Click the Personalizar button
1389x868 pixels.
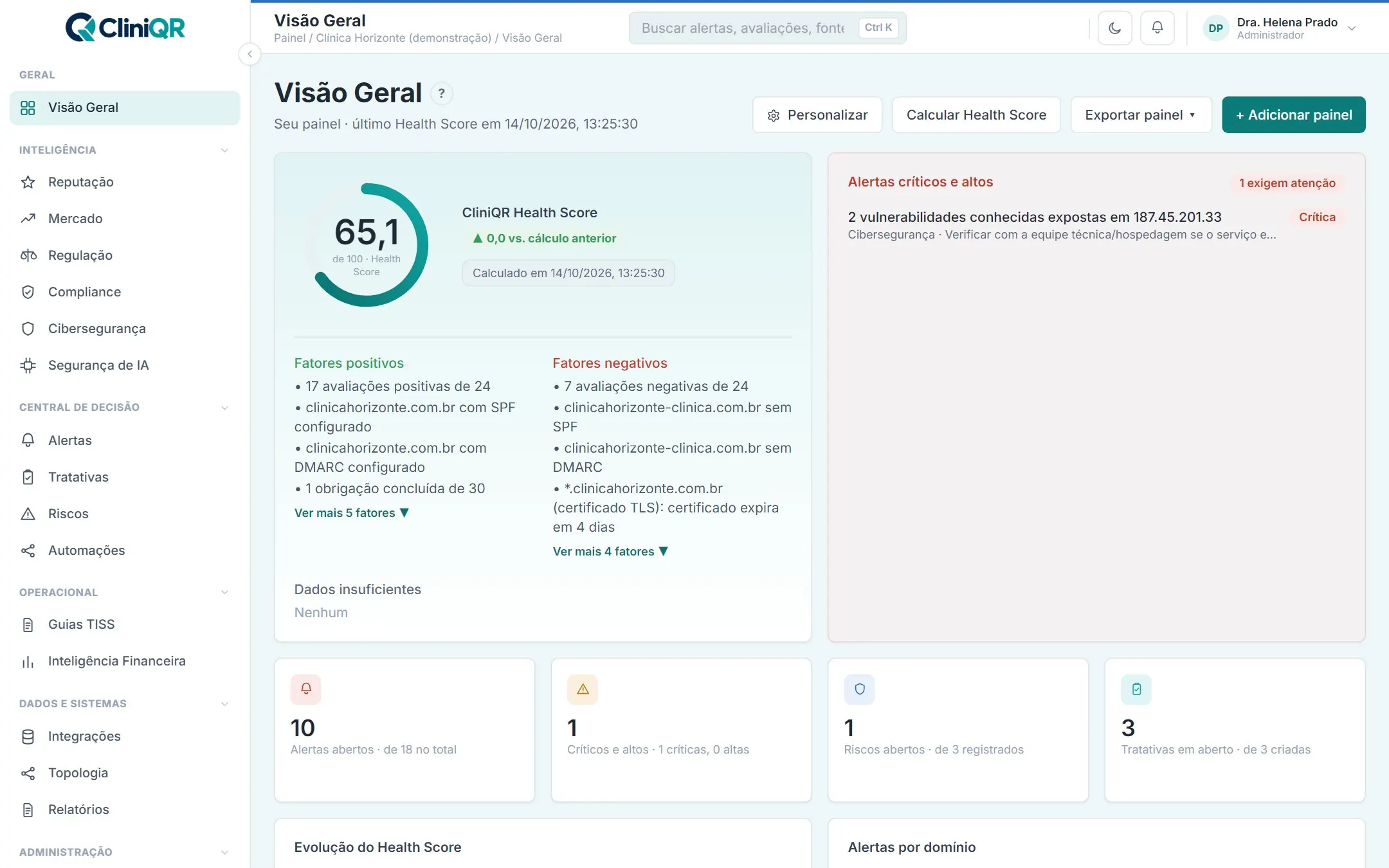817,114
